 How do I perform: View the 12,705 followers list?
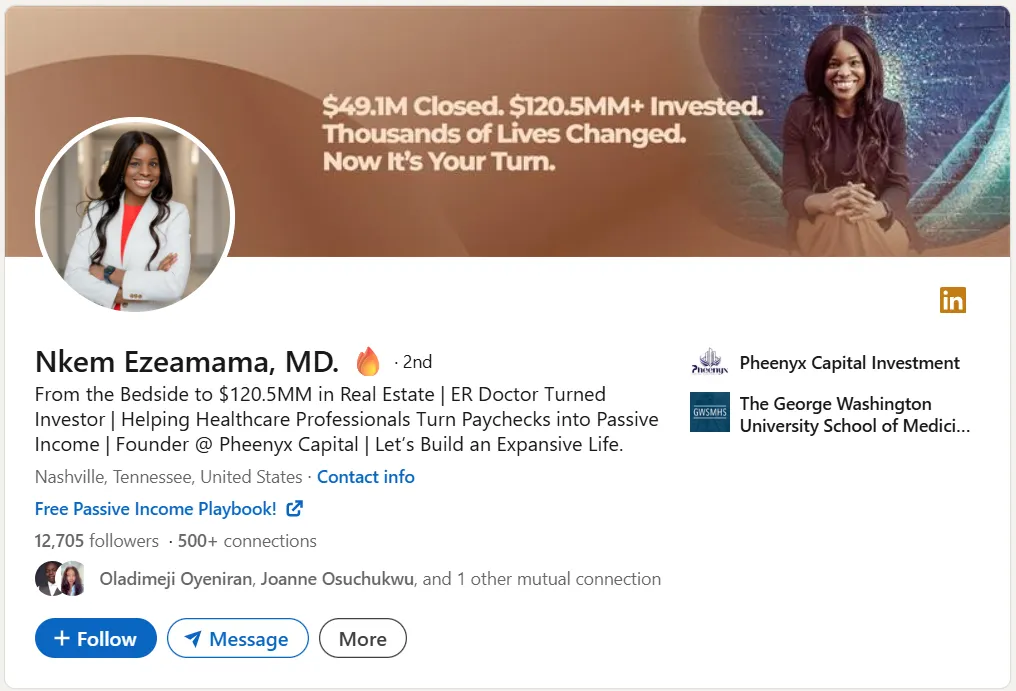pyautogui.click(x=96, y=541)
